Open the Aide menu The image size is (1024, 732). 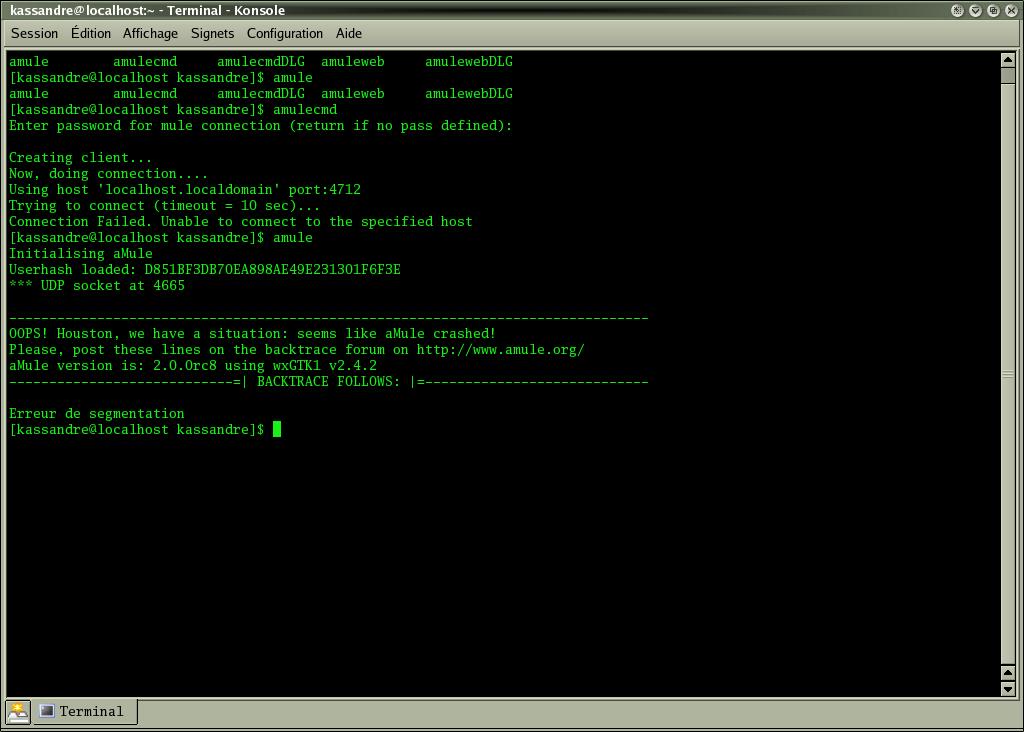point(349,33)
